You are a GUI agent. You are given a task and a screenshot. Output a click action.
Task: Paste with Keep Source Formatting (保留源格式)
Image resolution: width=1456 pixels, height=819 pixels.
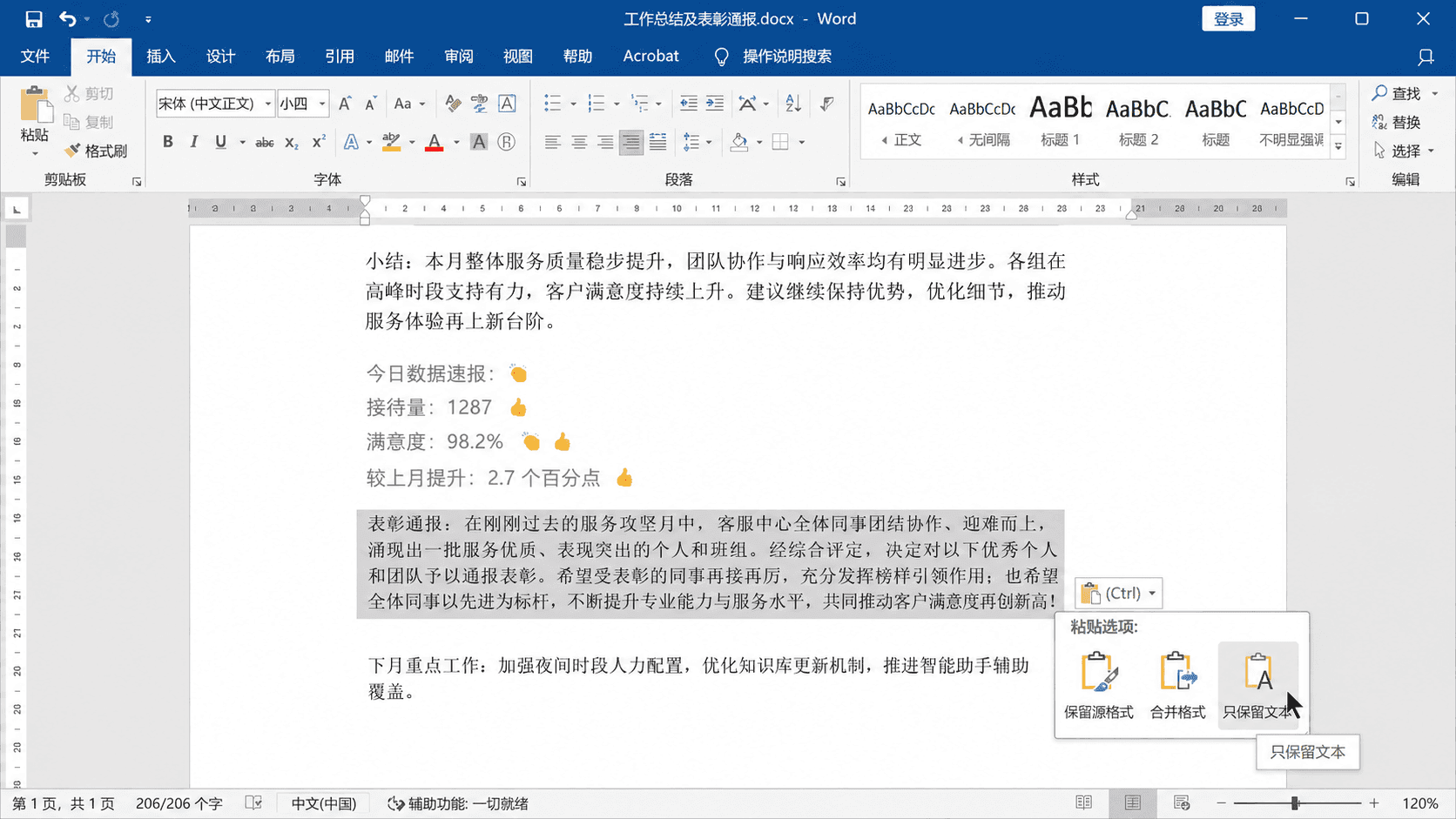click(x=1099, y=686)
